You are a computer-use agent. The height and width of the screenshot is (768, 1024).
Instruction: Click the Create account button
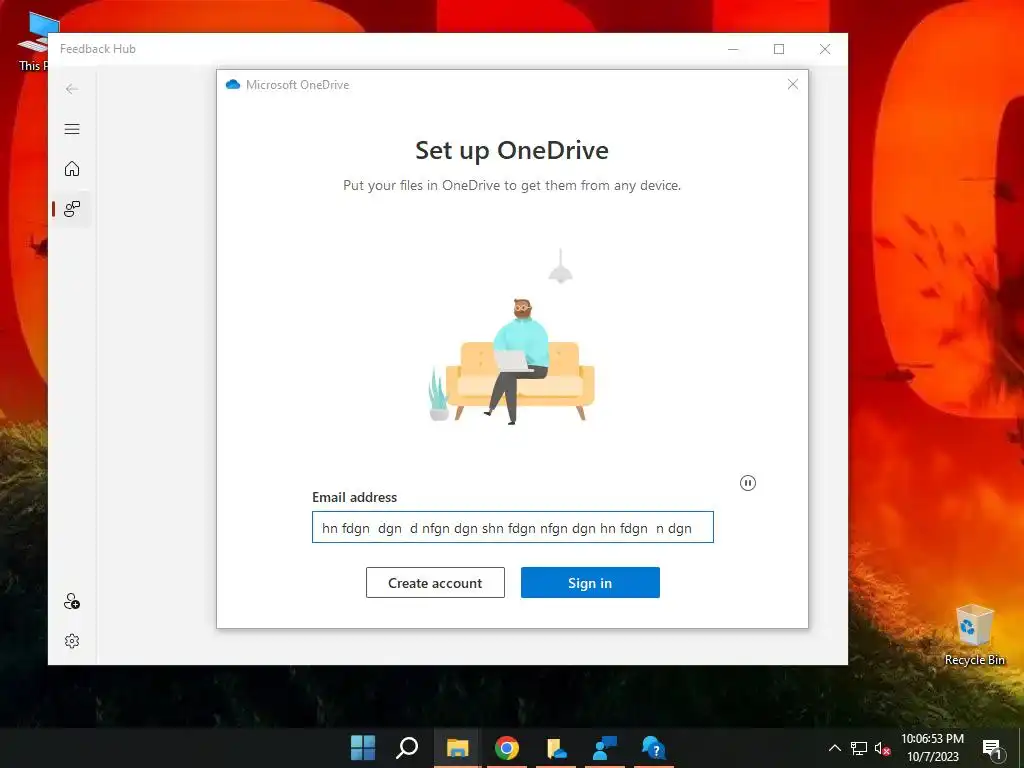tap(435, 583)
